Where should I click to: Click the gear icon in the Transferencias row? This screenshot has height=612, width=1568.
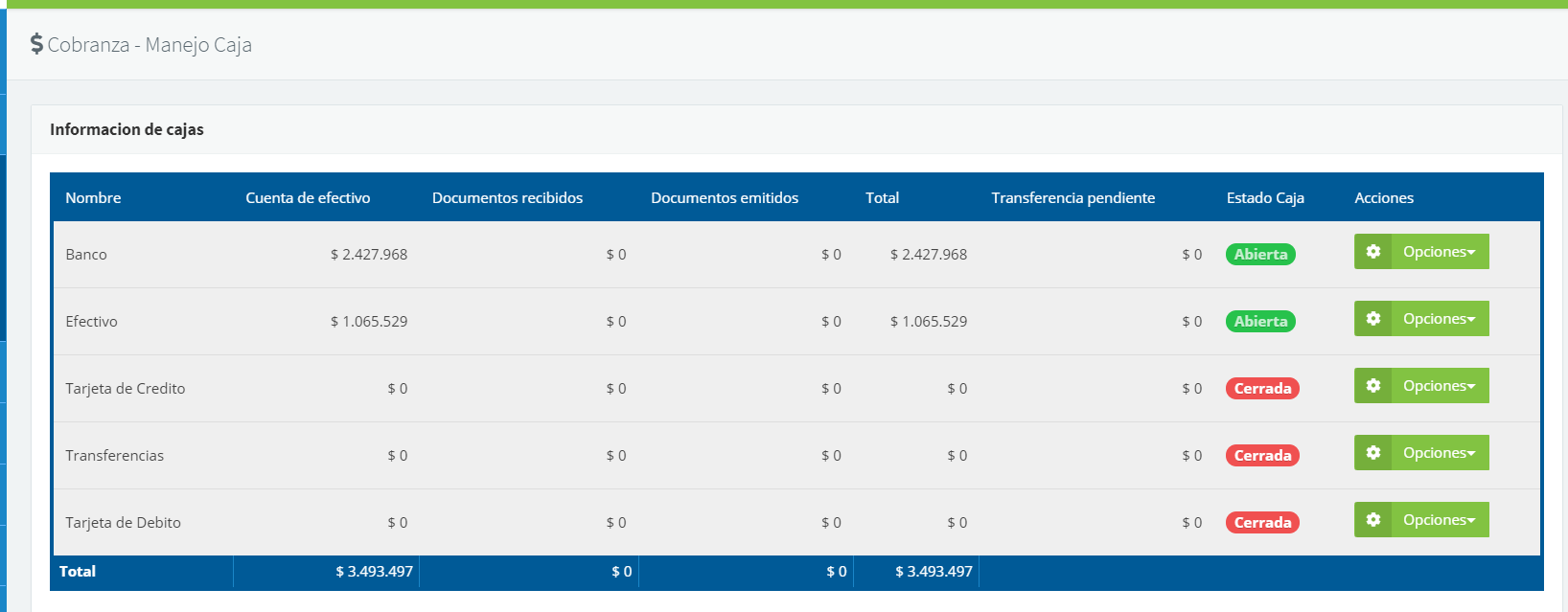[x=1372, y=453]
